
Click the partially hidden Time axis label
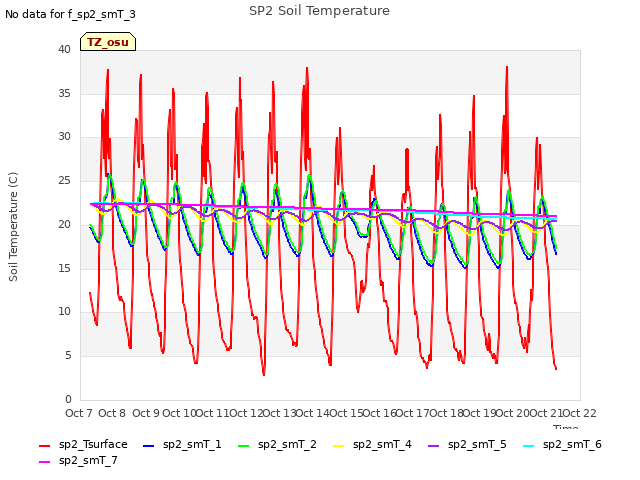tap(566, 427)
